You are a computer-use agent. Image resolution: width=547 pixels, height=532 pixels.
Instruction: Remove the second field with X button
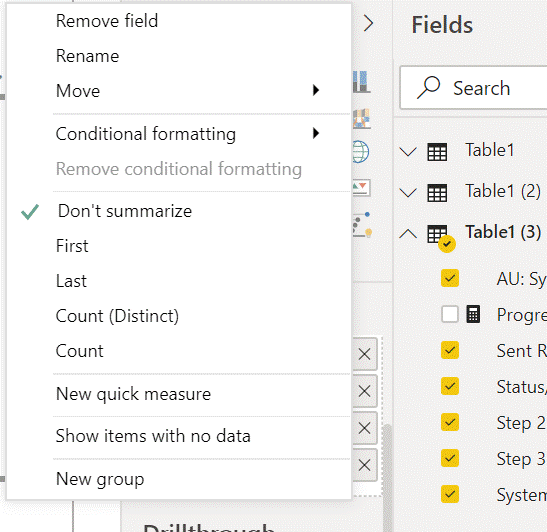click(365, 391)
